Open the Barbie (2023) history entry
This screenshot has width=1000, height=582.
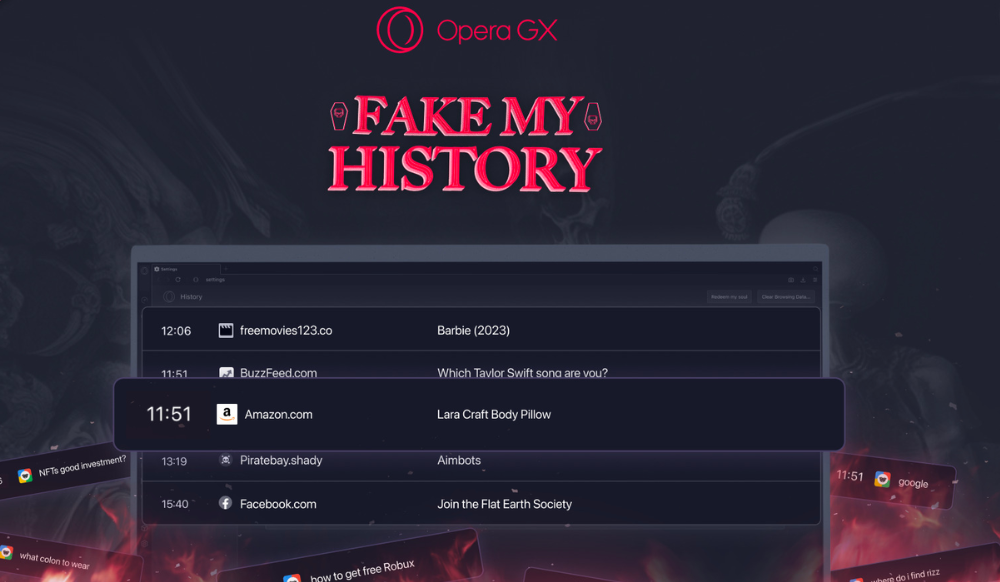click(472, 330)
